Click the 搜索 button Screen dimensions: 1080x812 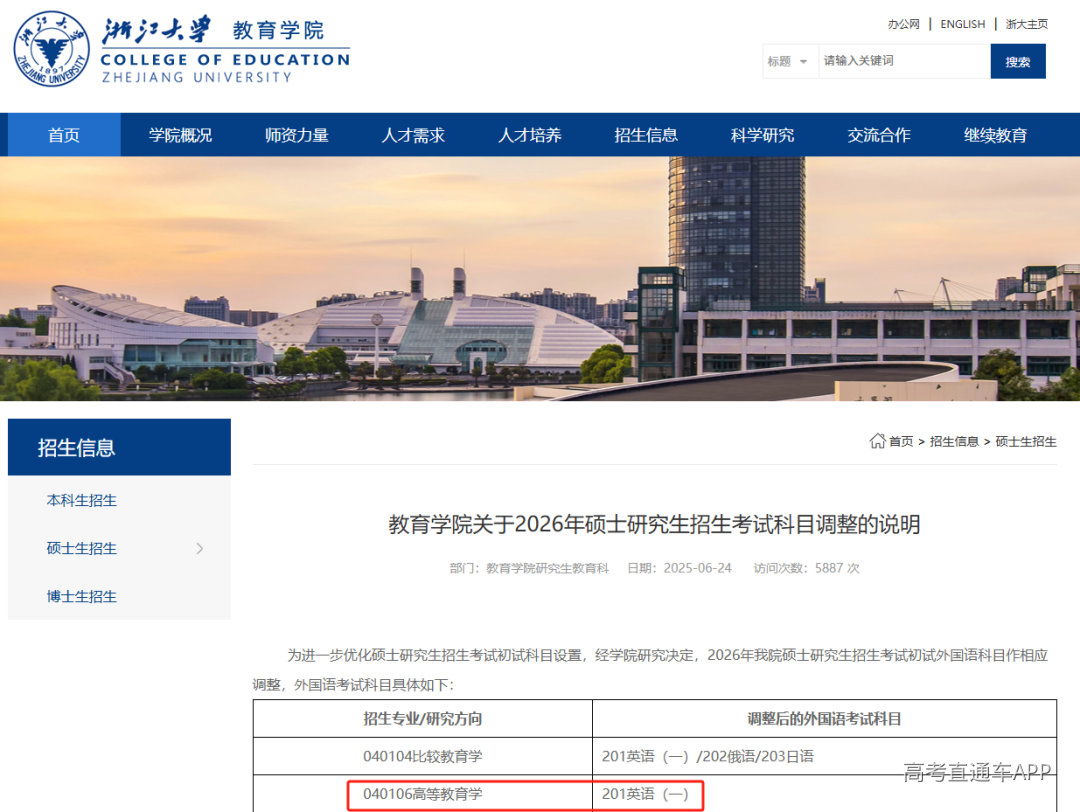click(x=1018, y=61)
